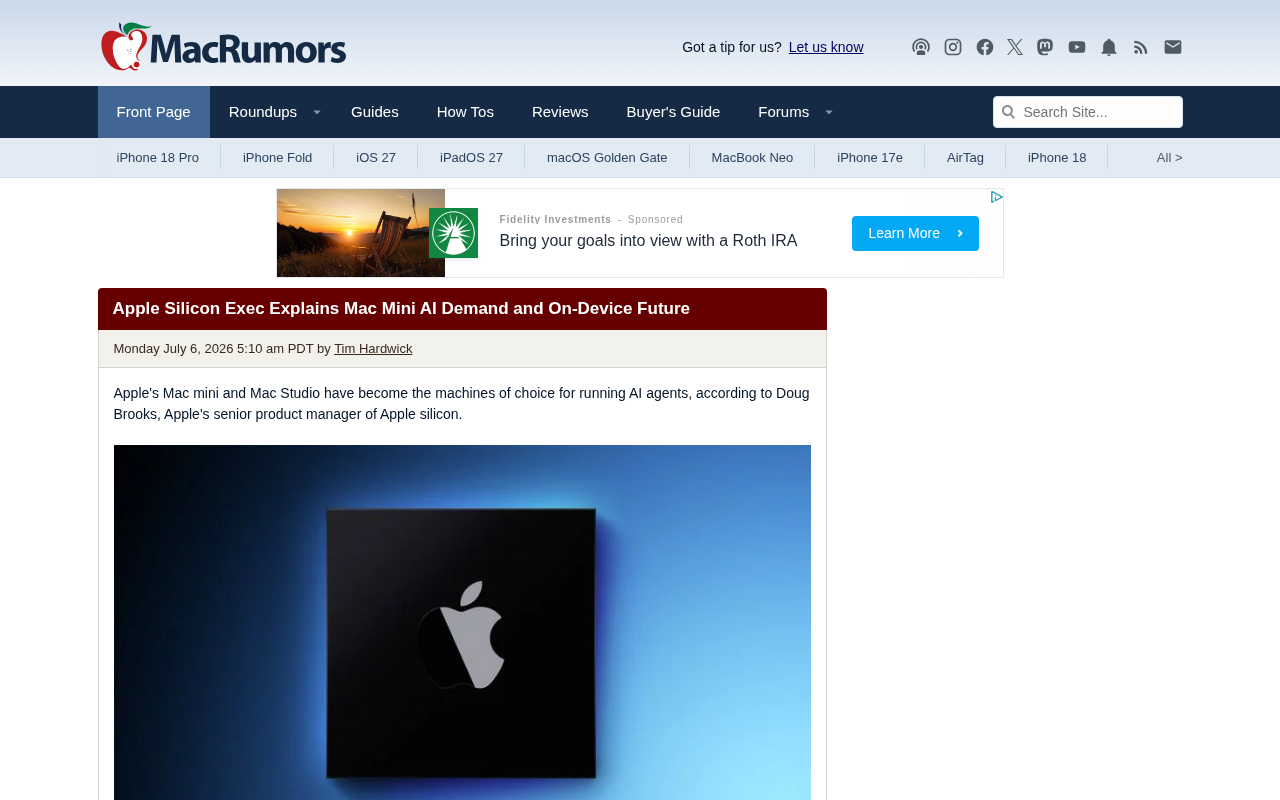Screen dimensions: 1280x800
Task: Open the X (Twitter) profile icon
Action: [1015, 47]
